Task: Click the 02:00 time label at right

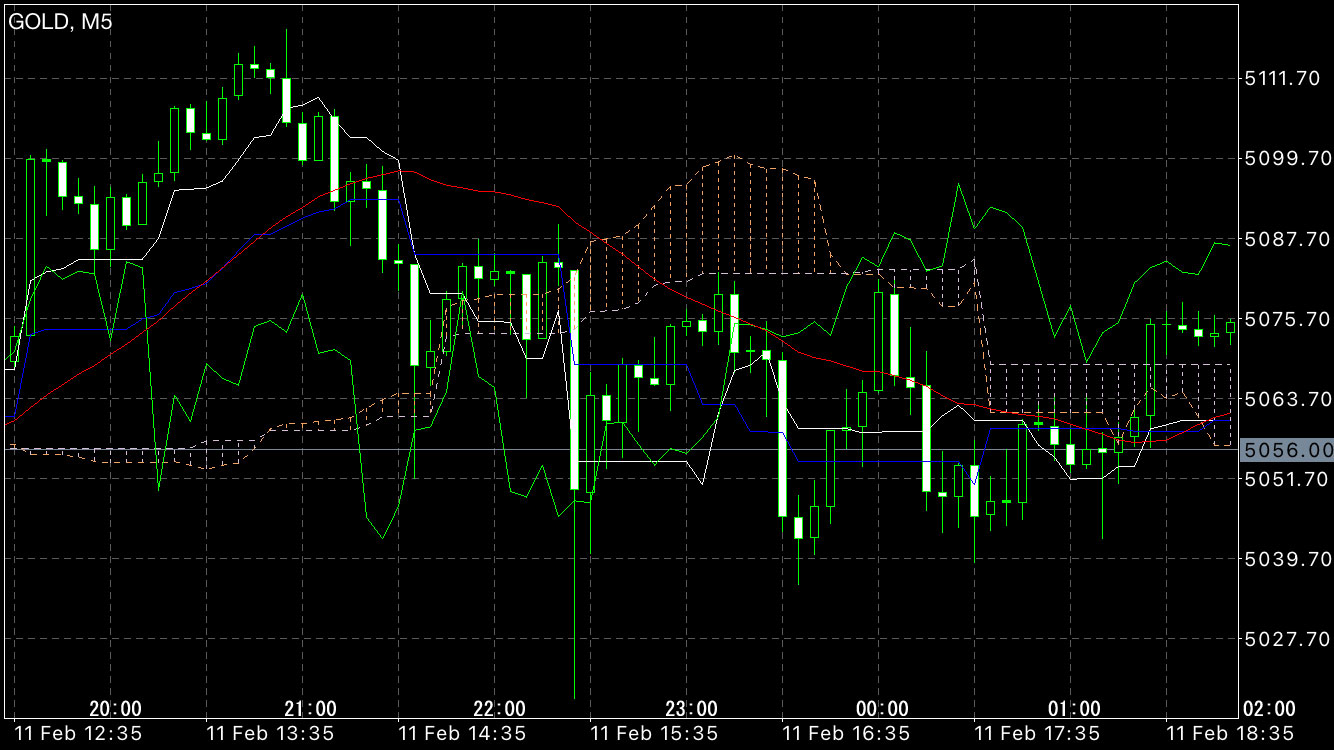Action: 1268,709
